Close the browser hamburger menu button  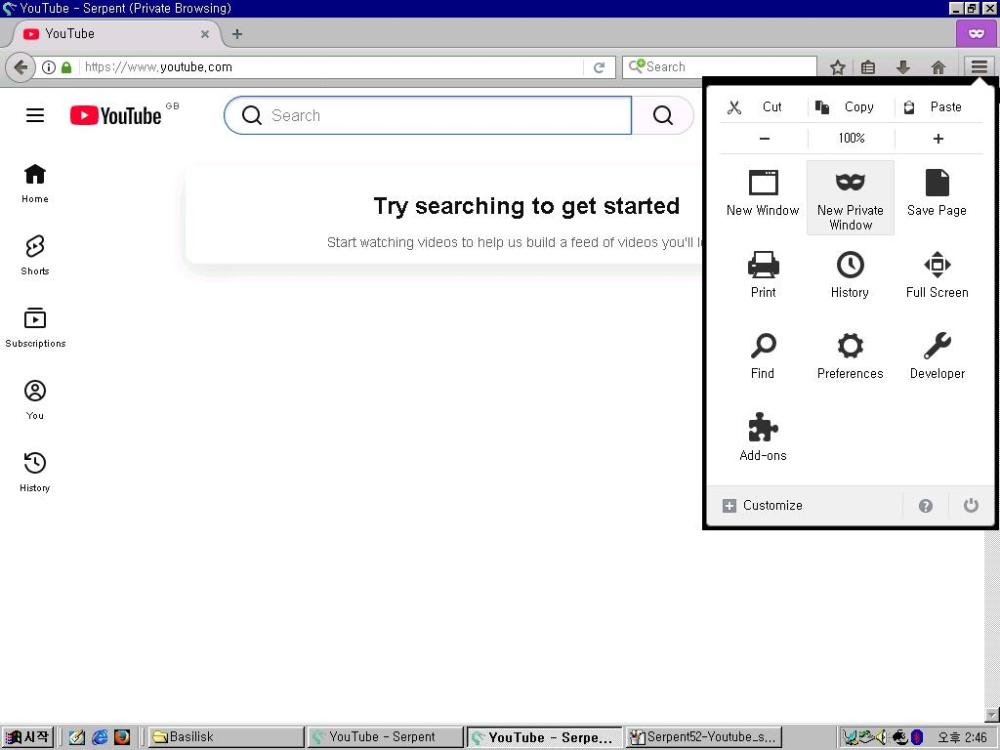(979, 67)
